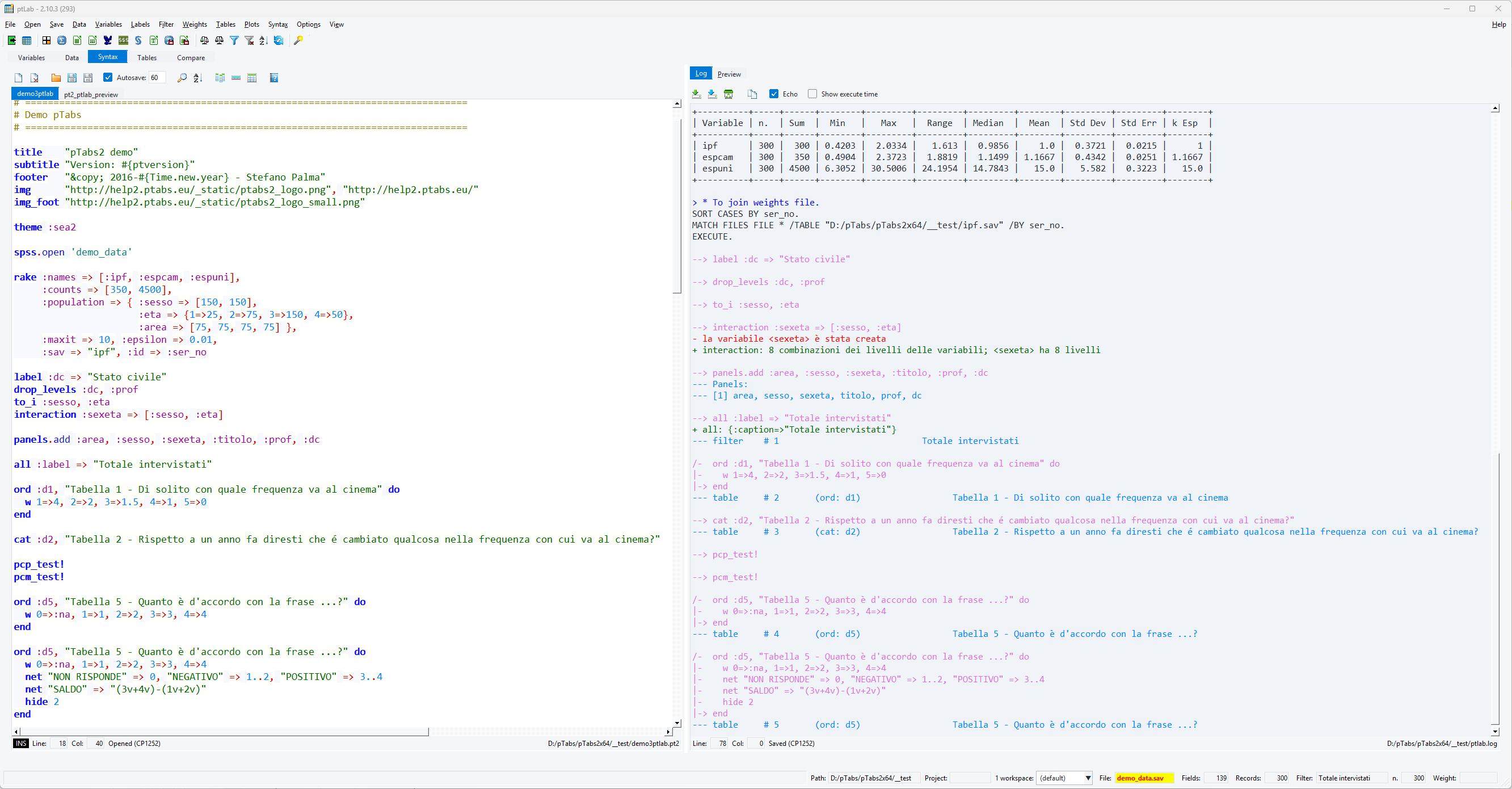
Task: Open the blue help book icon
Action: click(273, 78)
